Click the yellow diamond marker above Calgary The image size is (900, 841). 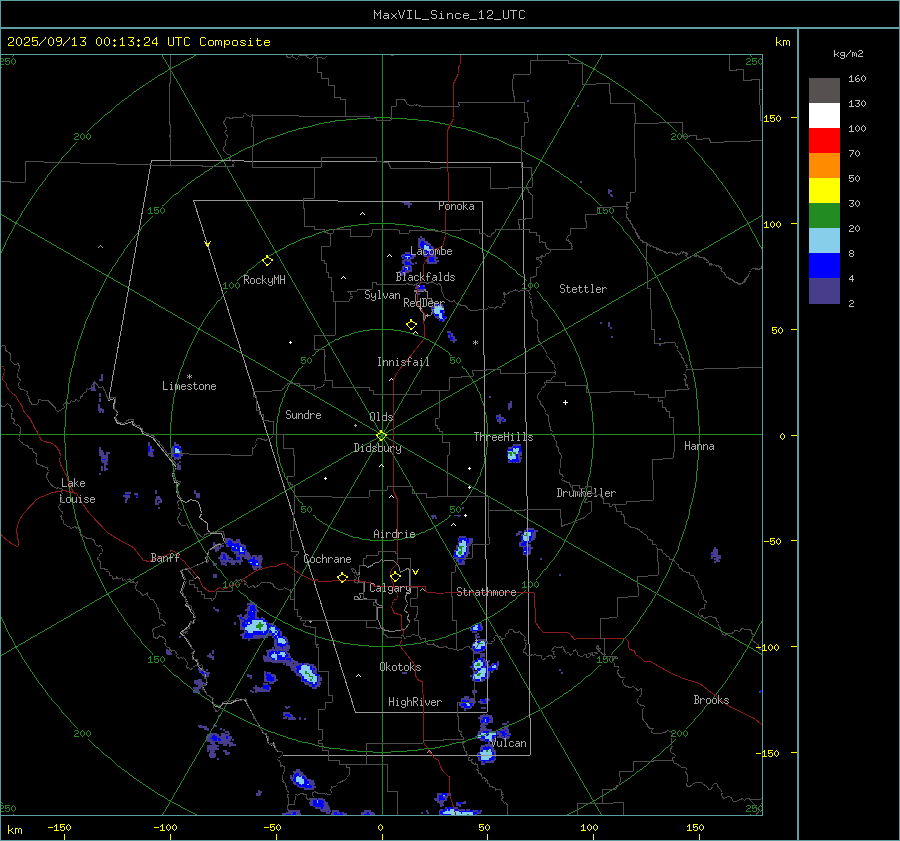pos(395,576)
